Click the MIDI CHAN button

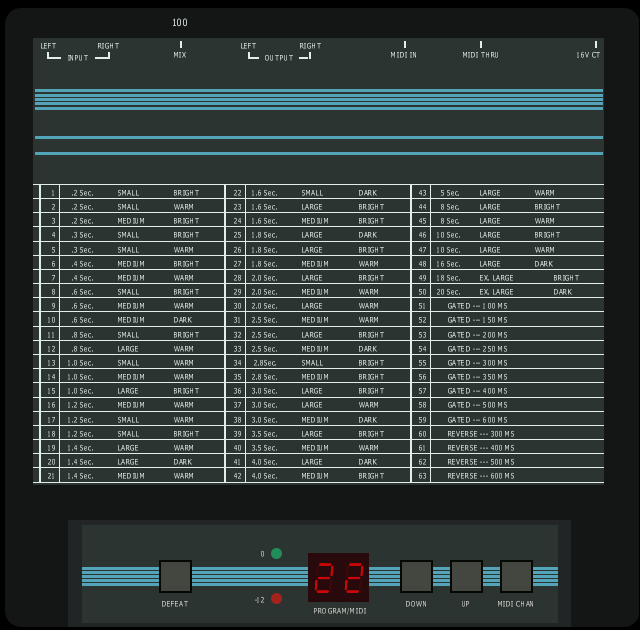coord(516,576)
